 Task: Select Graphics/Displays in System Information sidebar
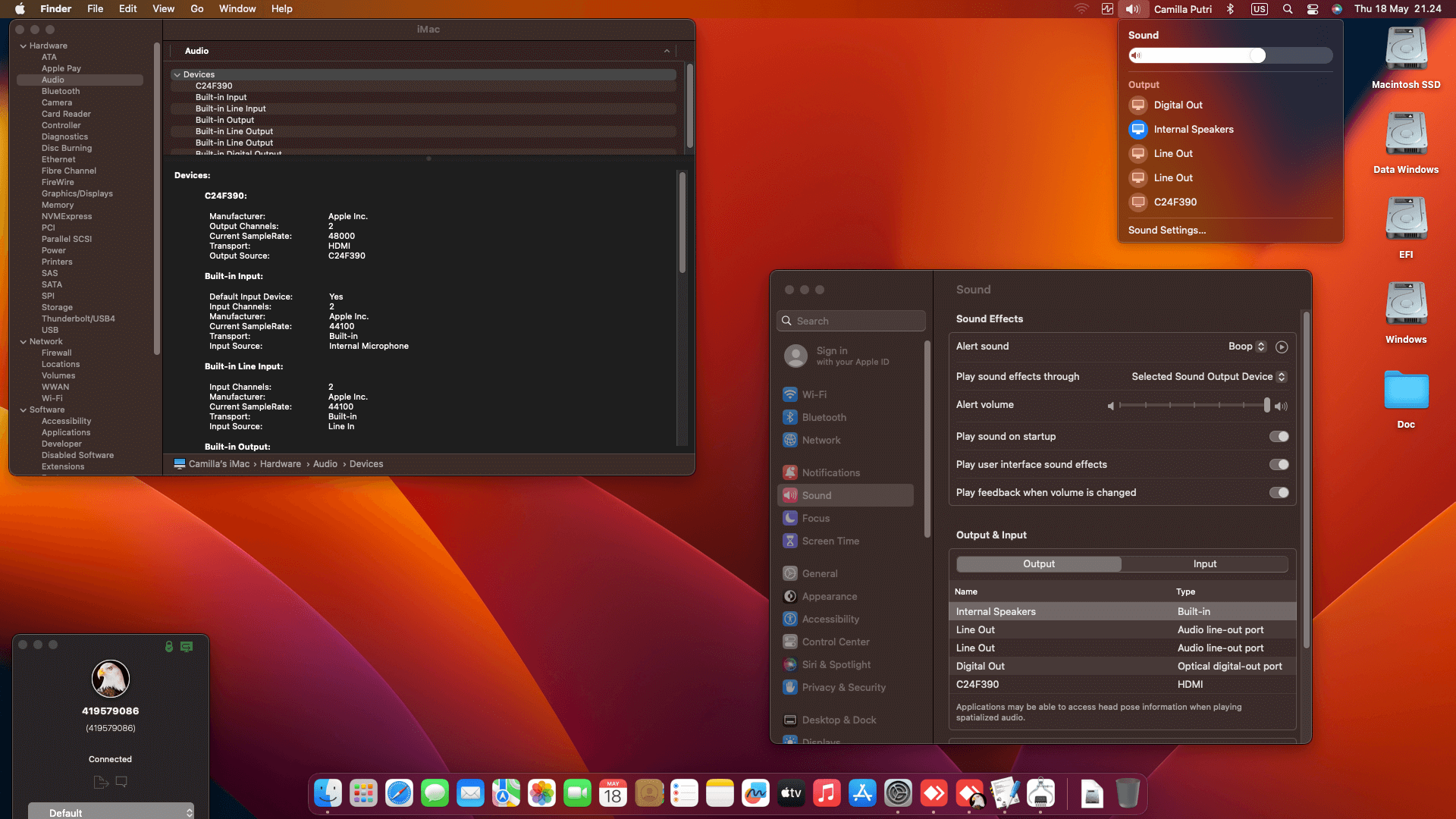coord(77,193)
